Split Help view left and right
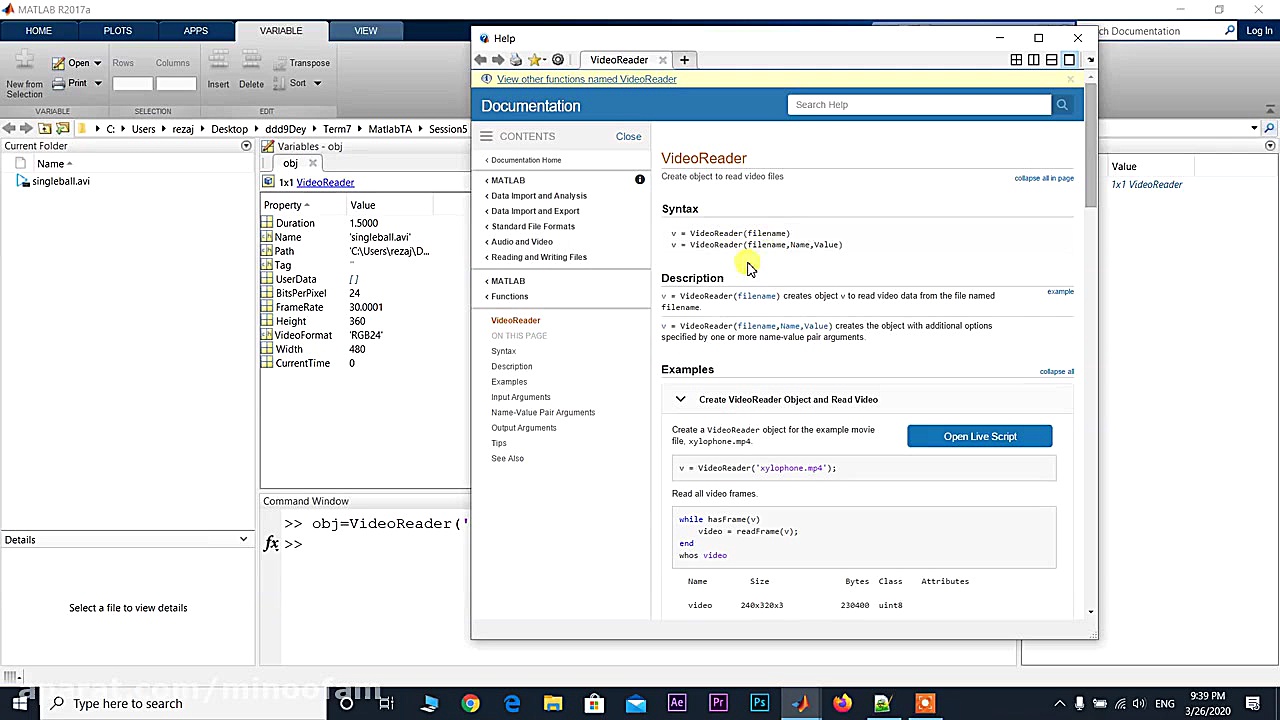Viewport: 1280px width, 720px height. (x=1034, y=60)
